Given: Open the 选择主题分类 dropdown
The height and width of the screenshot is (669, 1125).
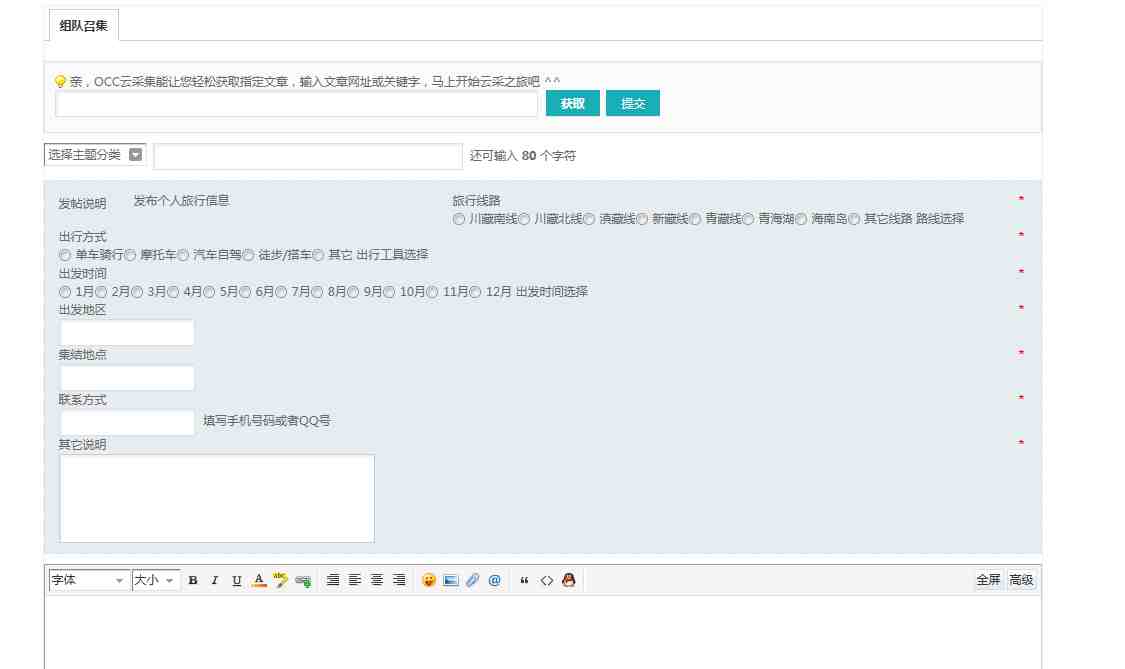Looking at the screenshot, I should (x=95, y=155).
